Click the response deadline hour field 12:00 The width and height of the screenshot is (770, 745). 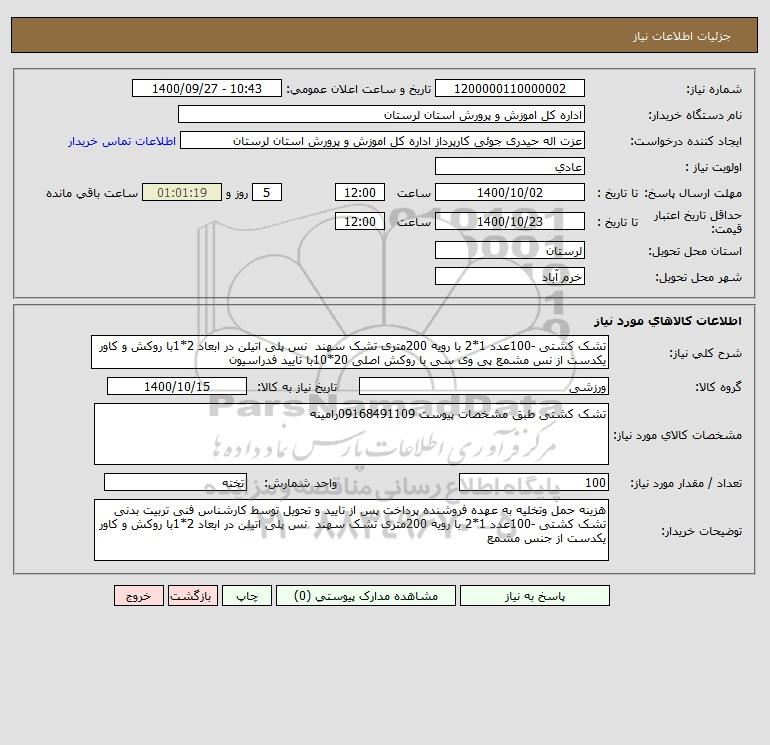pyautogui.click(x=359, y=193)
